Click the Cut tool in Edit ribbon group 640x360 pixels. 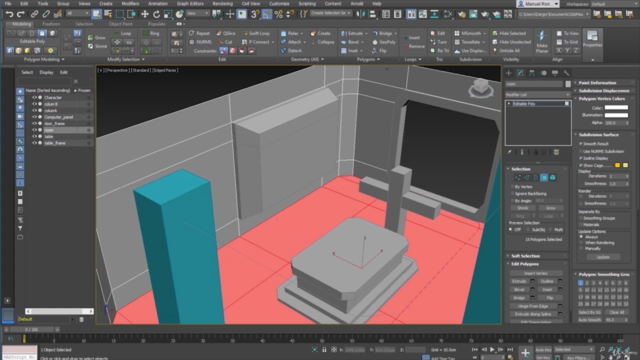pos(225,42)
